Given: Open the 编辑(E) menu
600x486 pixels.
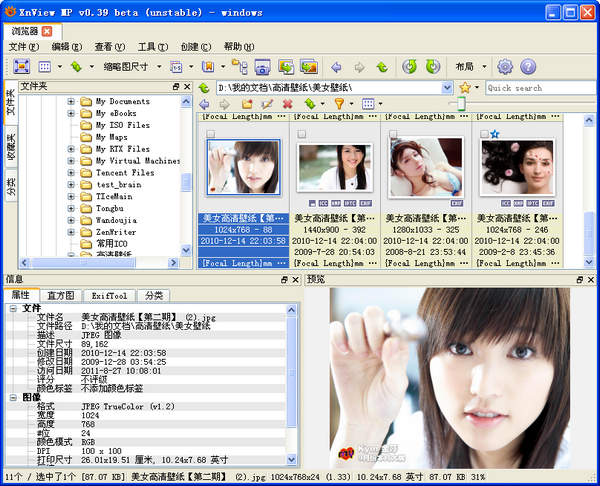Looking at the screenshot, I should 67,47.
